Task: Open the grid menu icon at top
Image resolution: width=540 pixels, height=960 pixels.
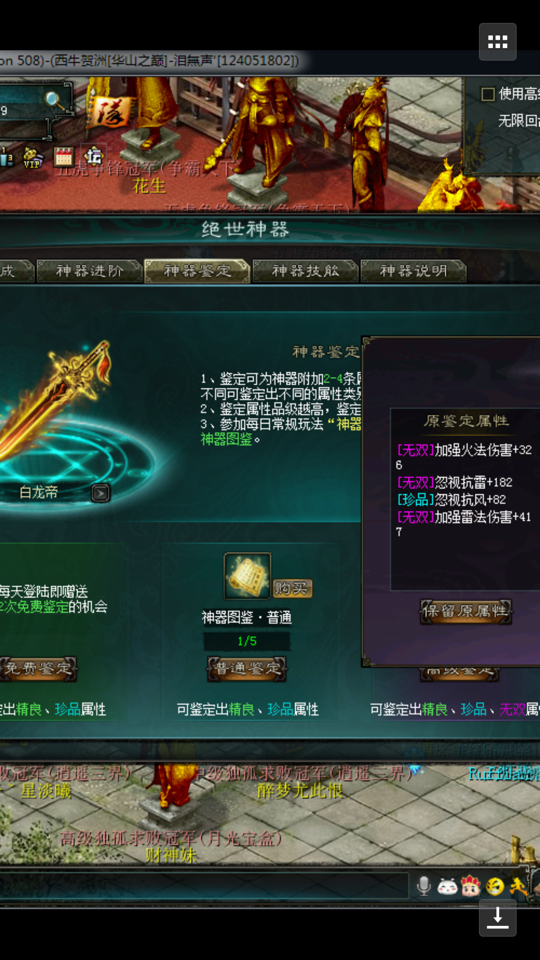Action: 498,42
